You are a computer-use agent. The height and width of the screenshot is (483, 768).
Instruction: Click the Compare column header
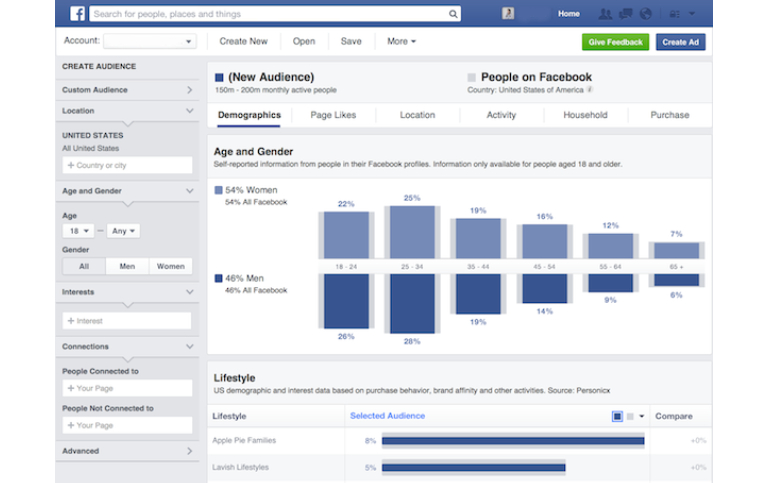(x=673, y=416)
